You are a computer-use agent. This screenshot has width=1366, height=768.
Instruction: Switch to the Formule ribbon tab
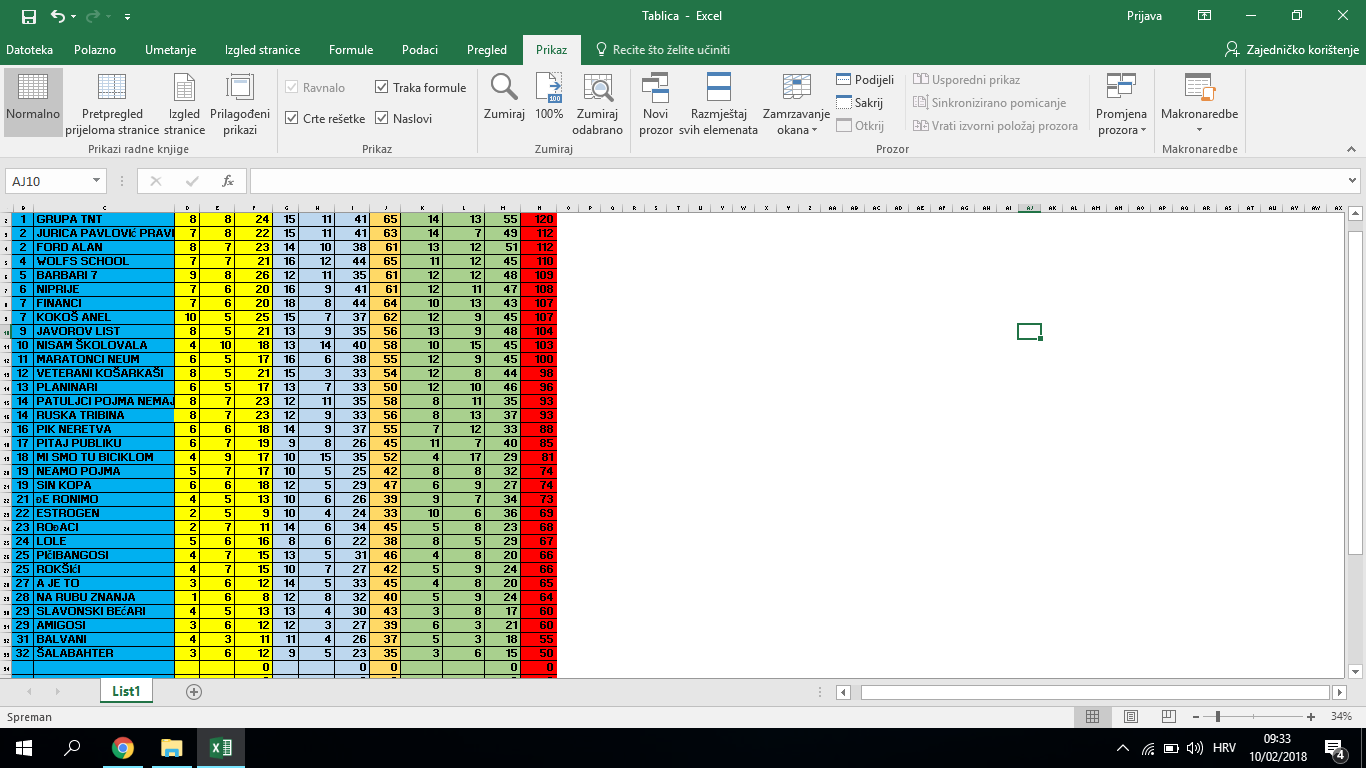[351, 50]
